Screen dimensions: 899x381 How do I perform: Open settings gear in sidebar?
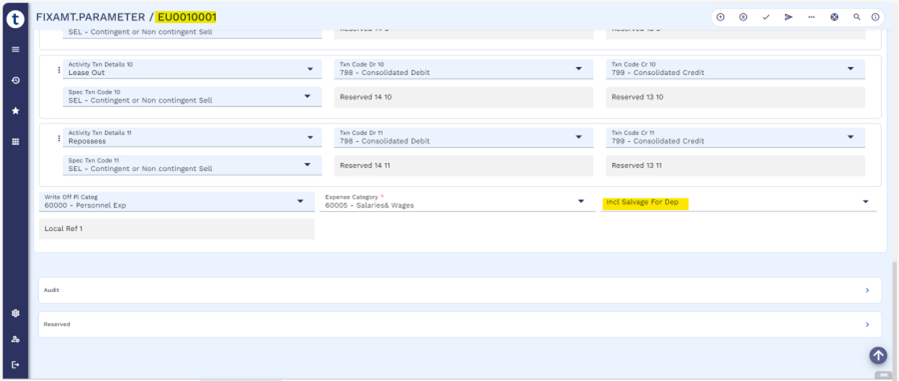click(15, 313)
